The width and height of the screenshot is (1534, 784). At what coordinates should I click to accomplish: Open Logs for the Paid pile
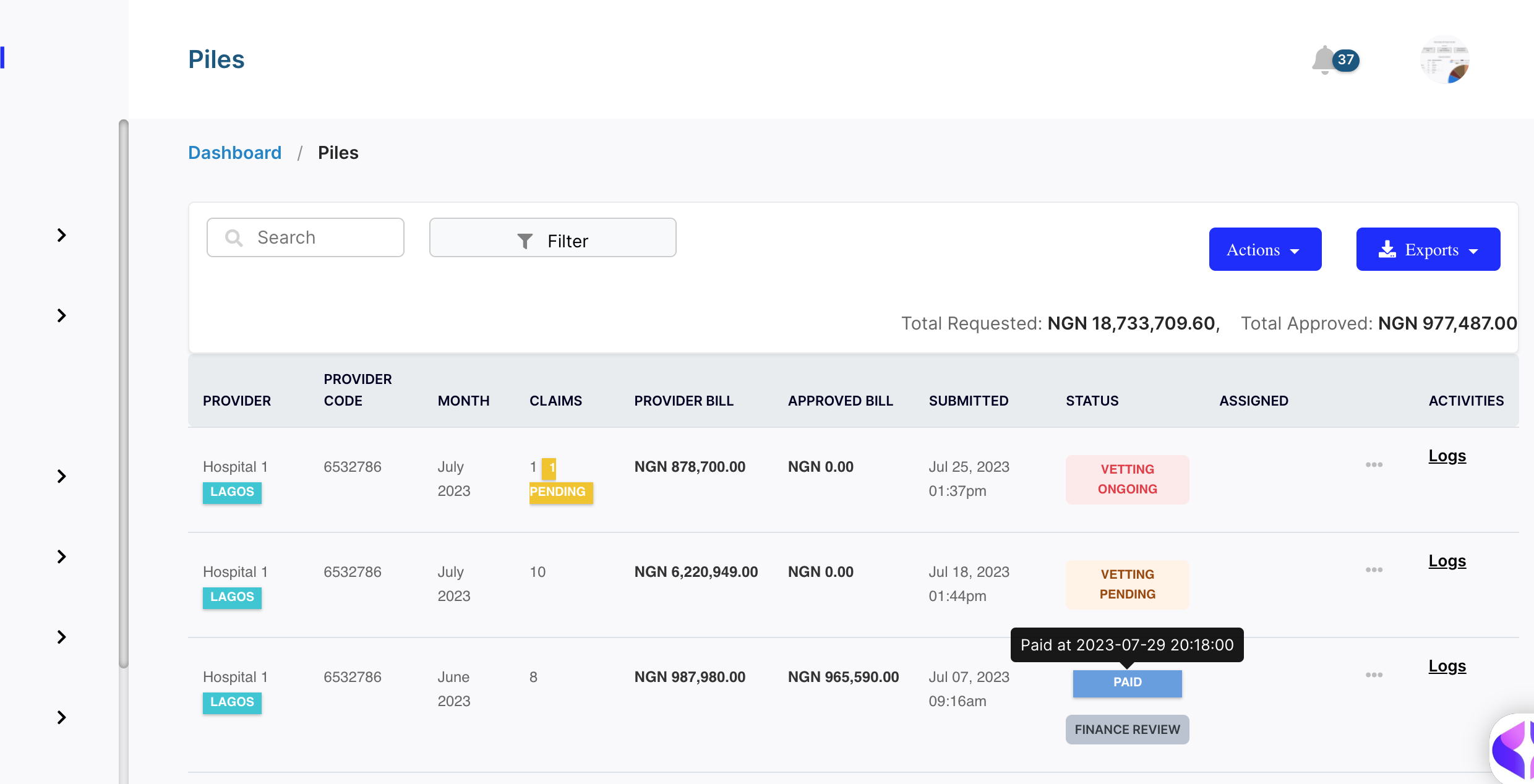coord(1447,667)
